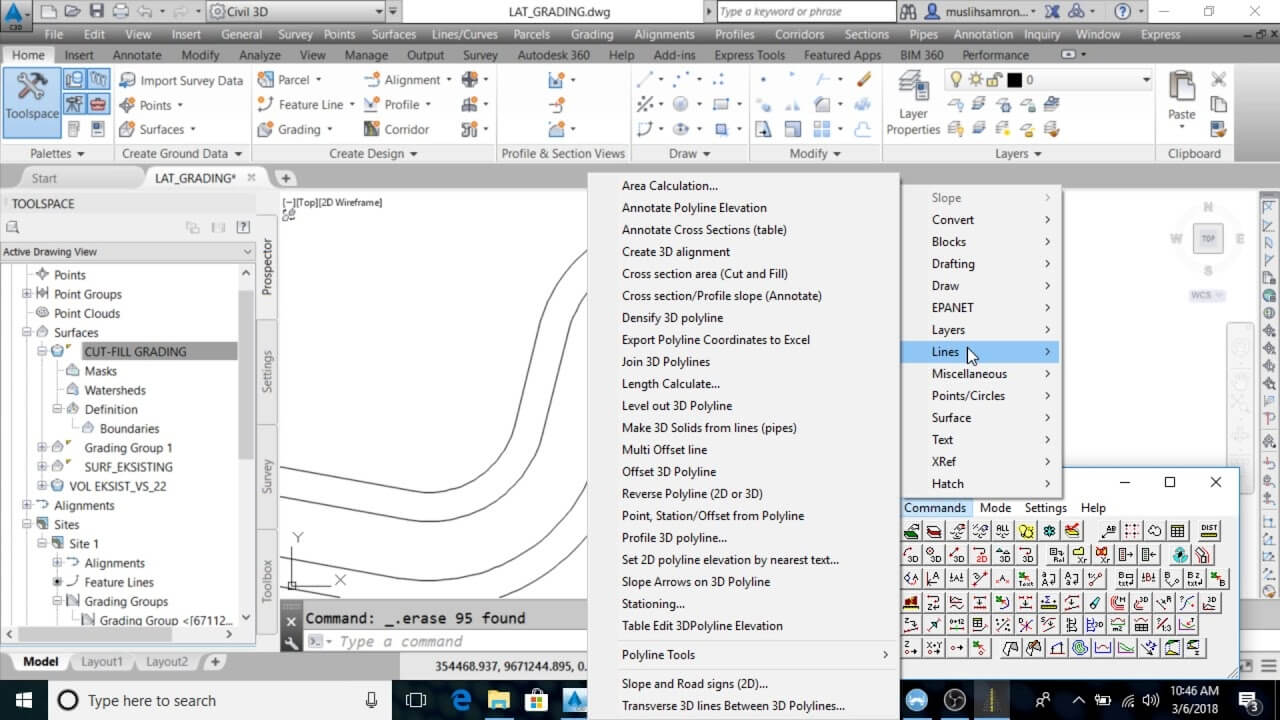
Task: Toggle layer 0 lightbulb on/off
Action: click(x=956, y=80)
